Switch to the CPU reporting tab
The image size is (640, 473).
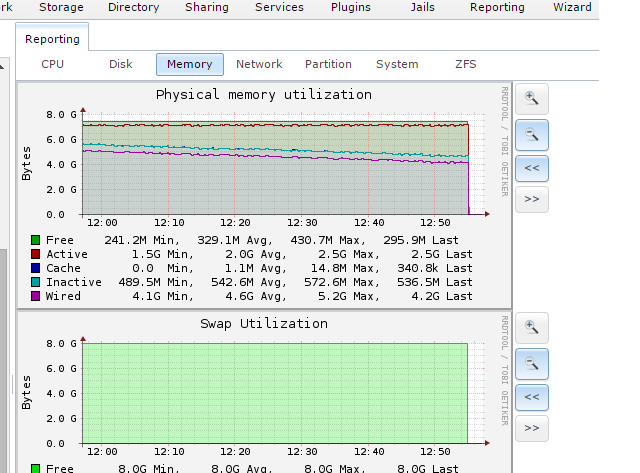(53, 64)
